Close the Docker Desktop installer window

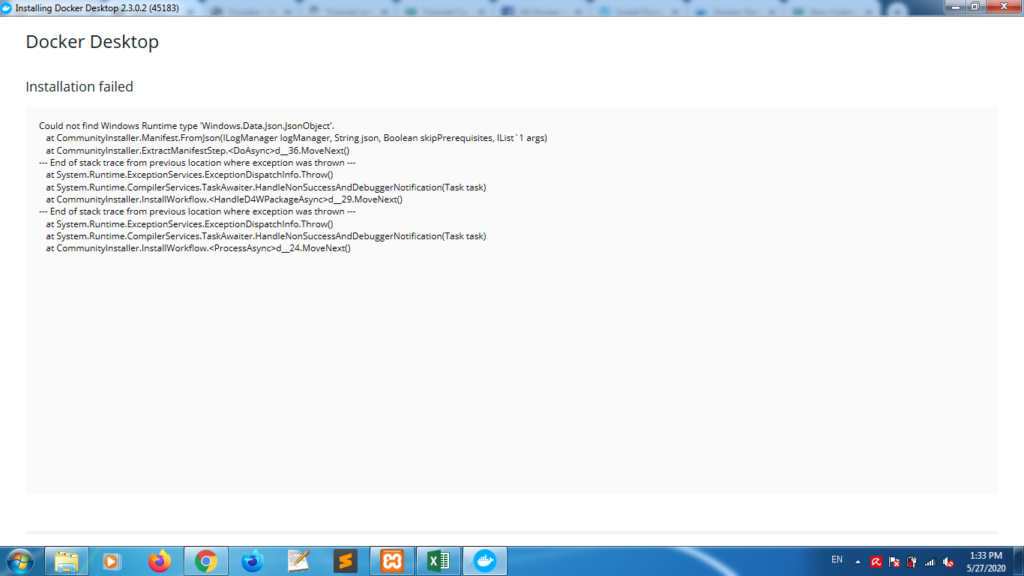[1004, 7]
